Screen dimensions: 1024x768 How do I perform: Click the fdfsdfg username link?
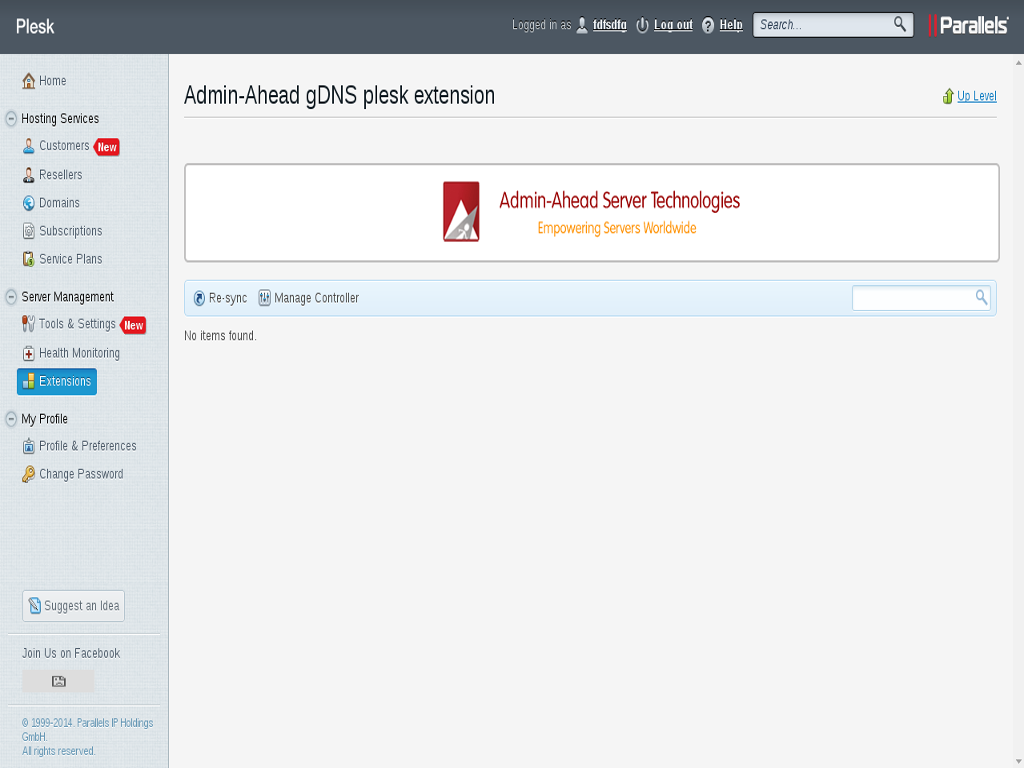(x=609, y=25)
